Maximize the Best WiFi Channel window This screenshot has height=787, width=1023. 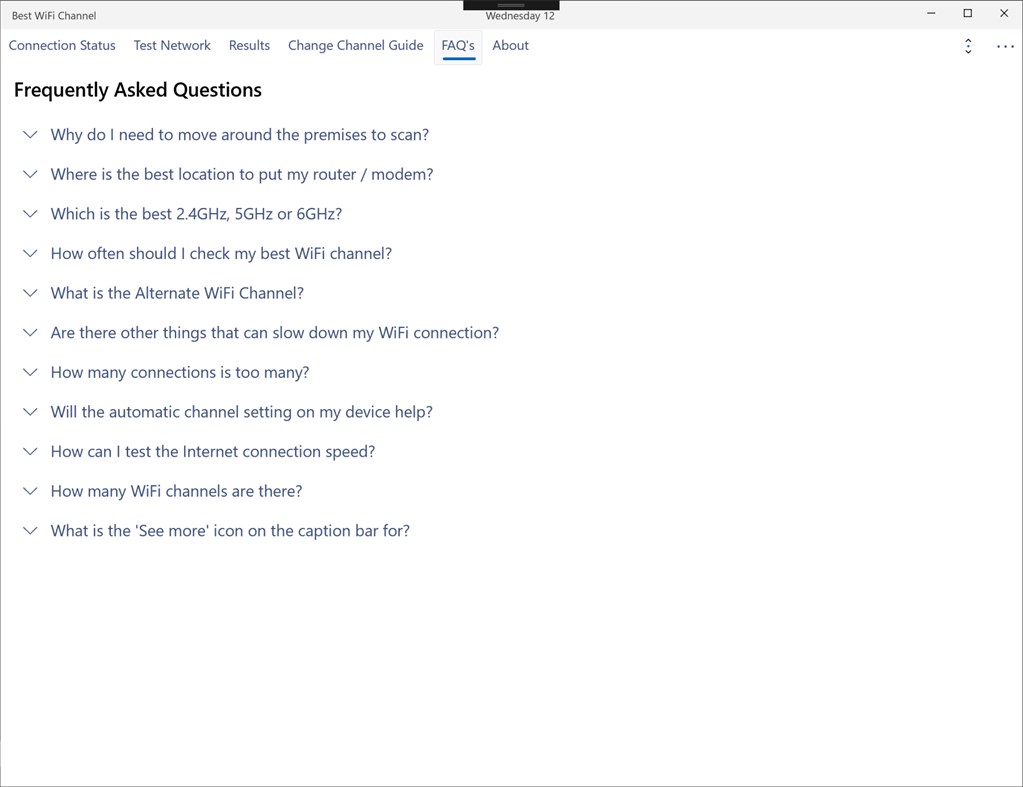(x=968, y=13)
